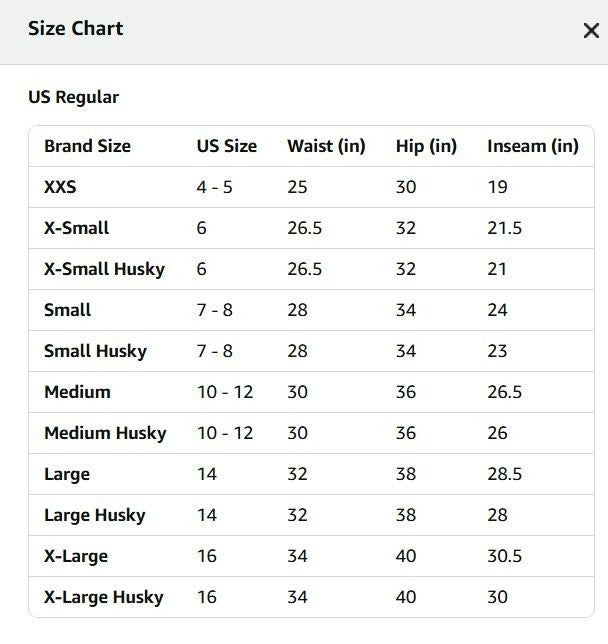Image resolution: width=608 pixels, height=644 pixels.
Task: Close the Size Chart dialog
Action: pyautogui.click(x=591, y=30)
